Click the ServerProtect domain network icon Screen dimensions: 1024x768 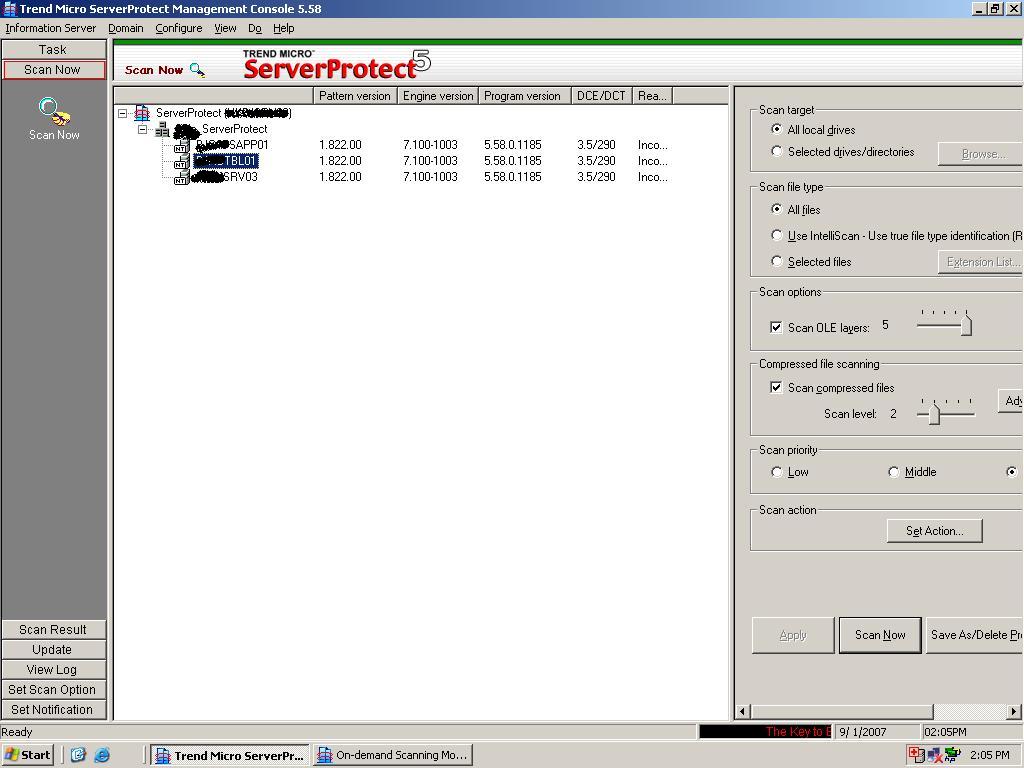point(162,131)
